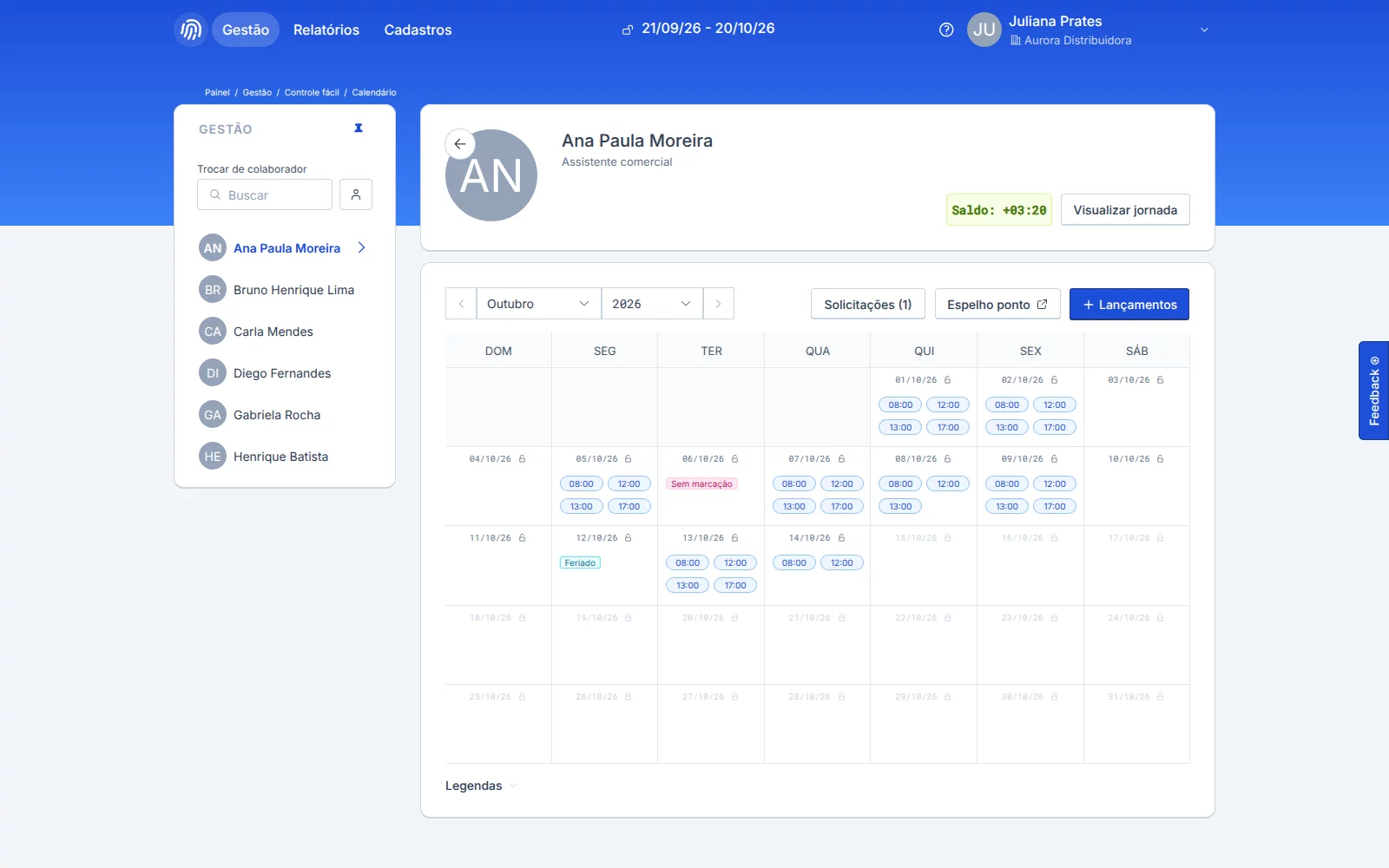Click the person icon beside search
1389x868 pixels.
(356, 194)
